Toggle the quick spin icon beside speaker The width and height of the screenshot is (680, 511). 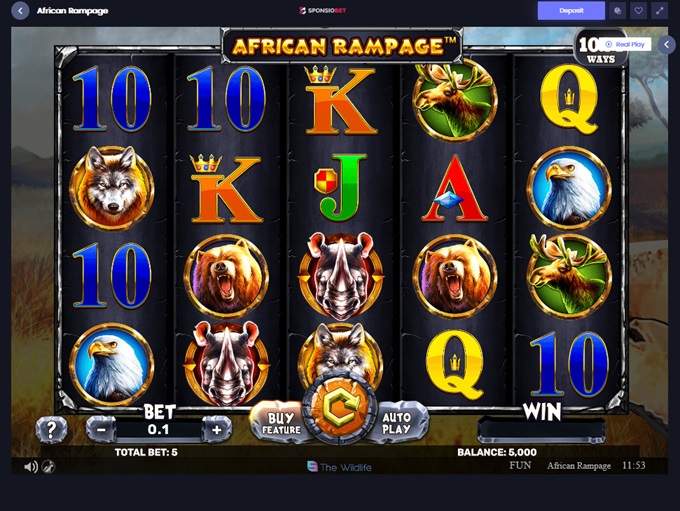[x=49, y=467]
